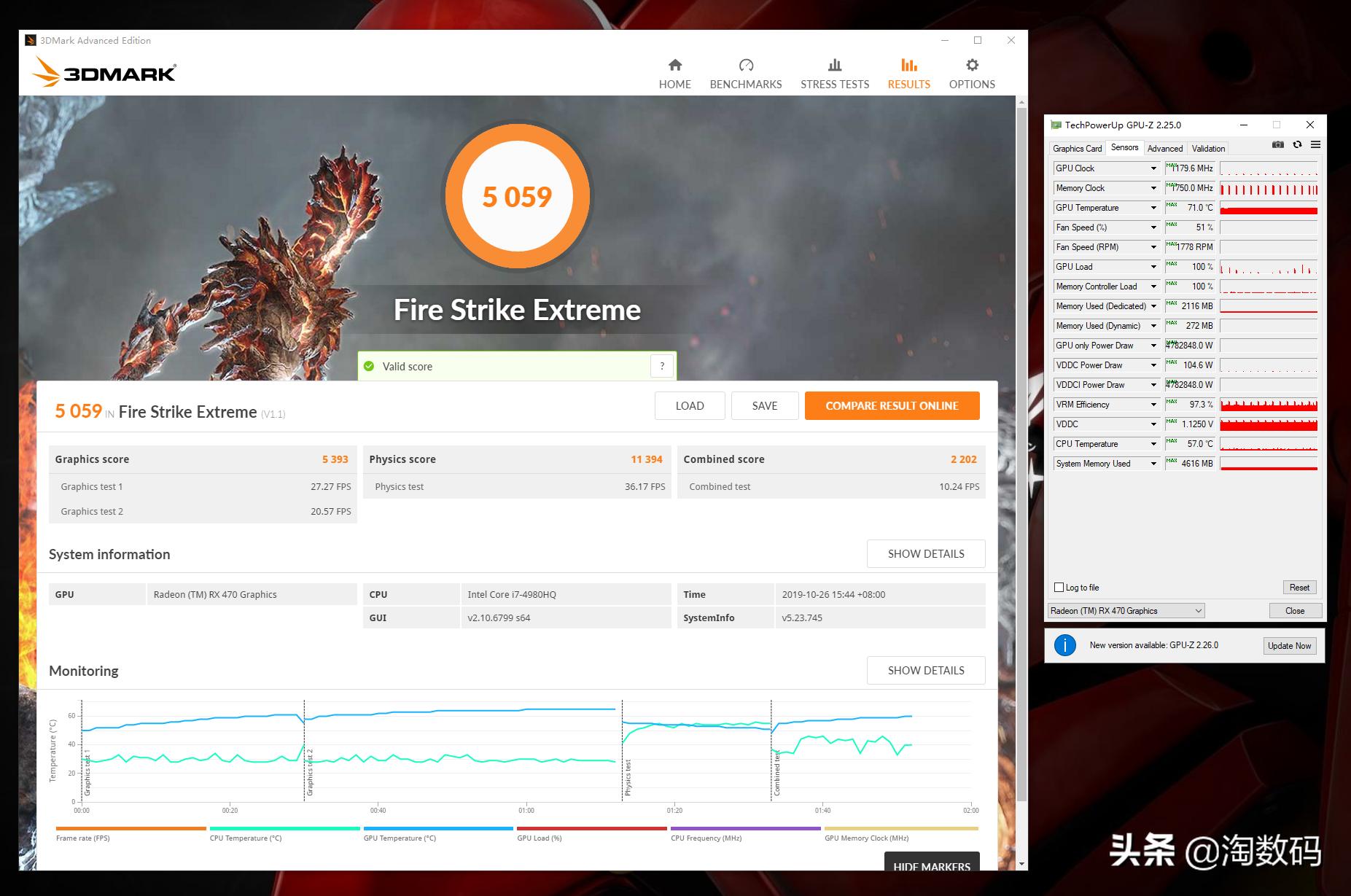Click the Options gear icon

tap(971, 65)
